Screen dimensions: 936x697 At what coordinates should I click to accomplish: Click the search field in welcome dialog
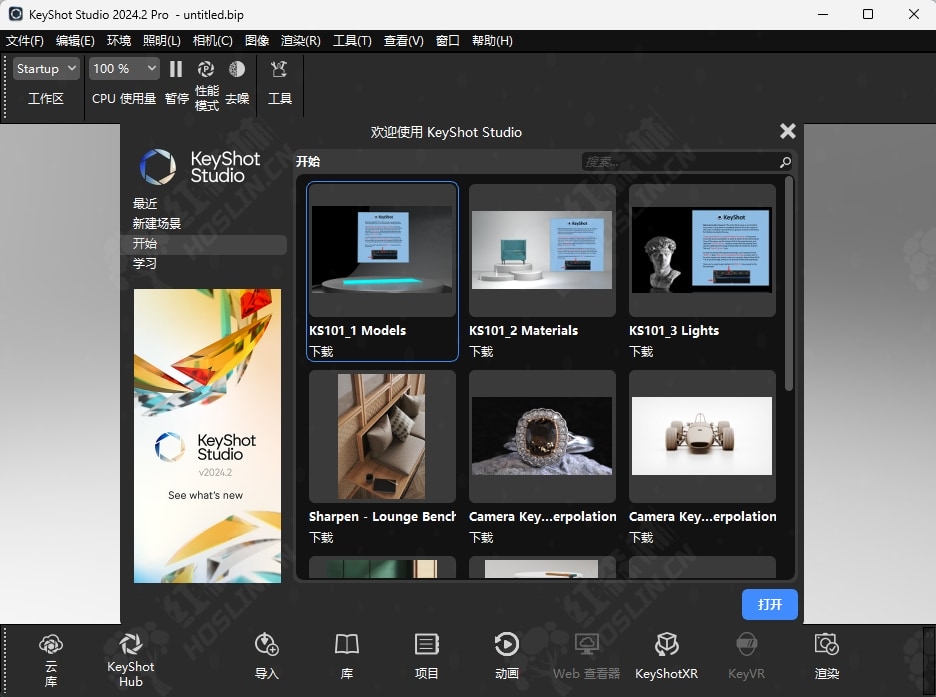click(x=678, y=162)
